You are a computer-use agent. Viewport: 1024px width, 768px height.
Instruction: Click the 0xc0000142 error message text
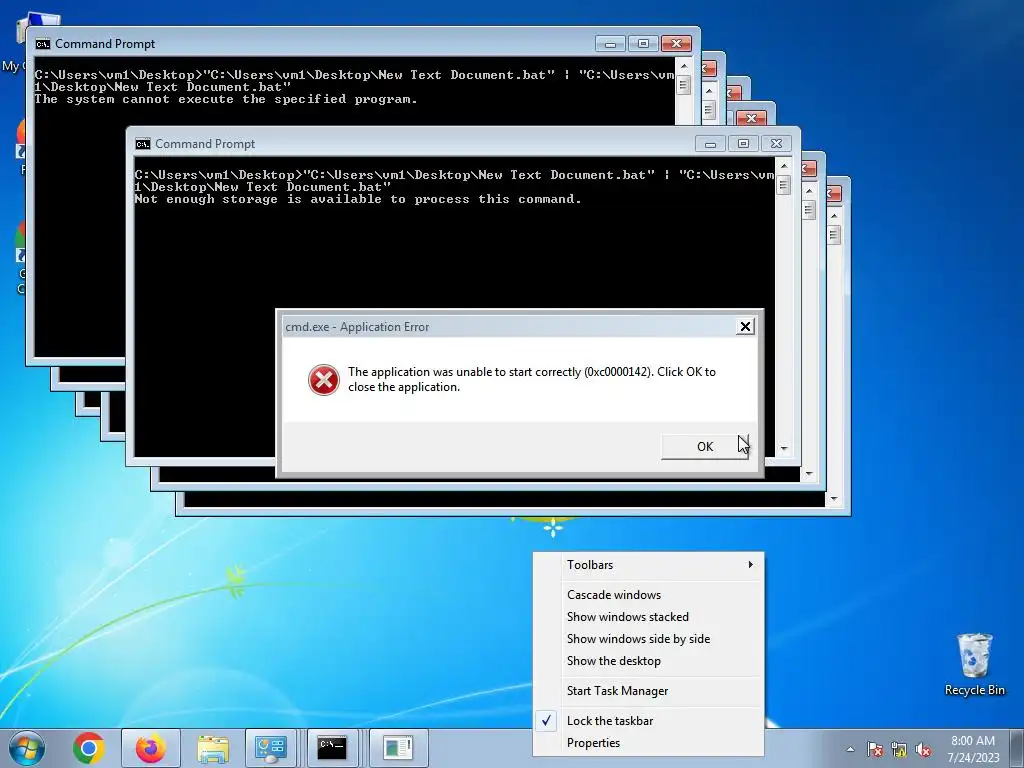coord(532,379)
